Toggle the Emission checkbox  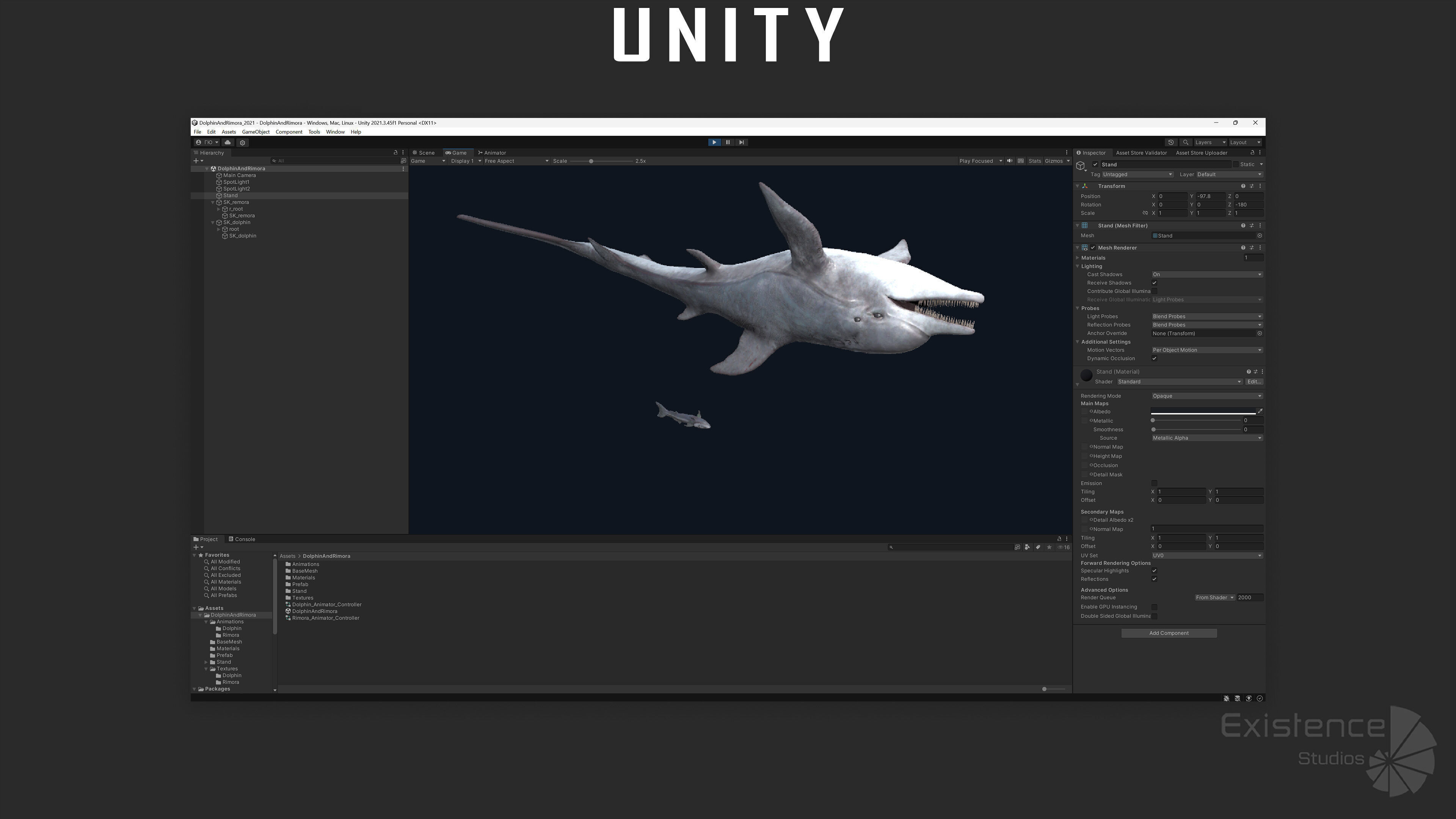click(x=1154, y=484)
